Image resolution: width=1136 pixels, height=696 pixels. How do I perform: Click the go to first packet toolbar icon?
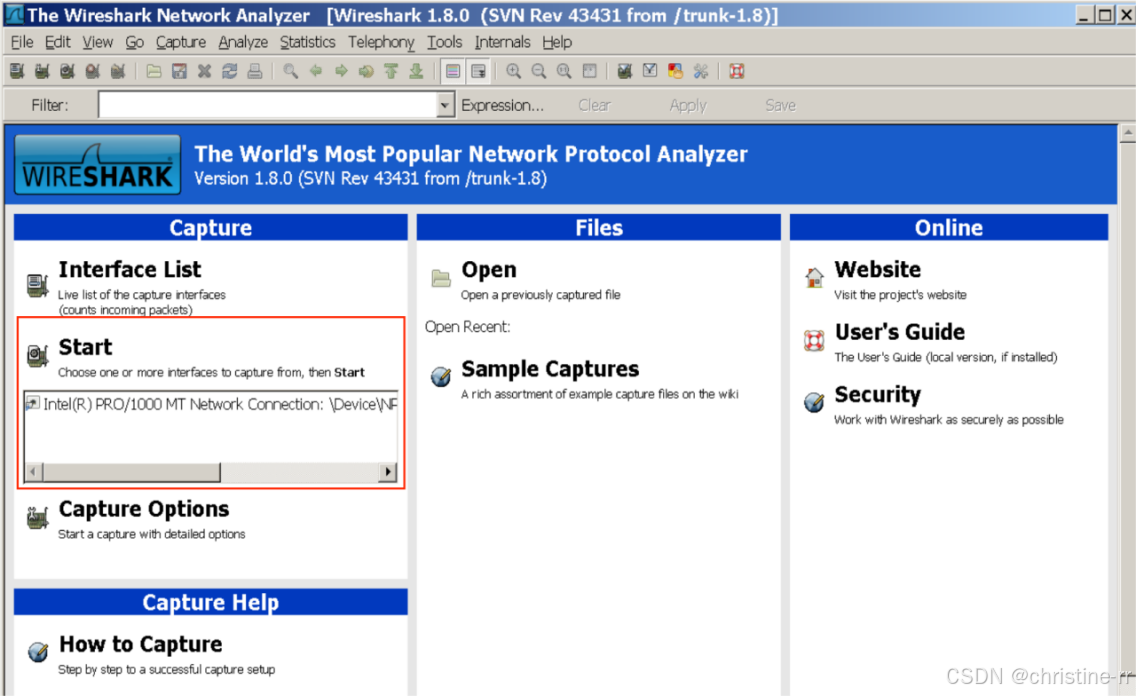click(x=391, y=71)
